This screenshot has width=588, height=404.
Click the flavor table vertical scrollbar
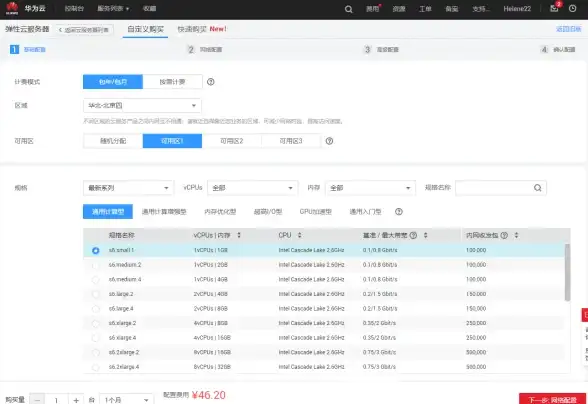click(567, 272)
